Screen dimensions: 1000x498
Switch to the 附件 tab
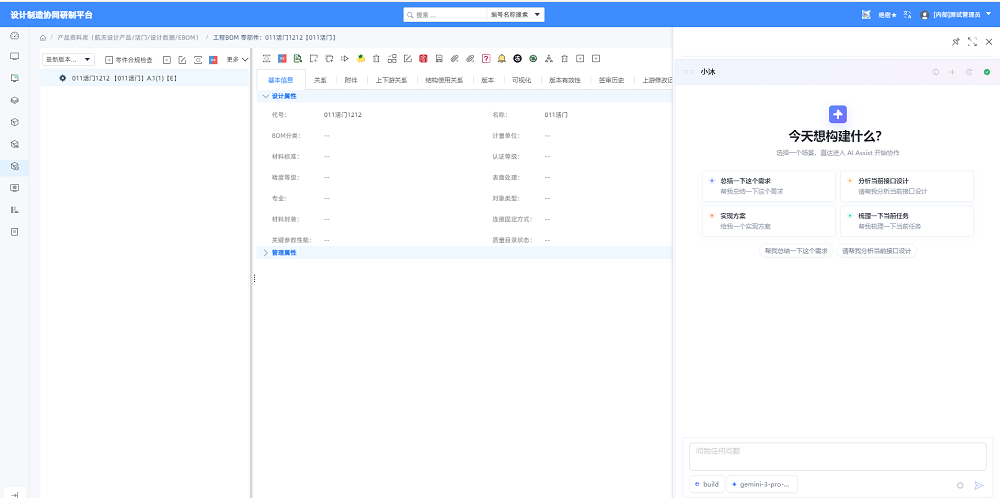click(x=351, y=80)
